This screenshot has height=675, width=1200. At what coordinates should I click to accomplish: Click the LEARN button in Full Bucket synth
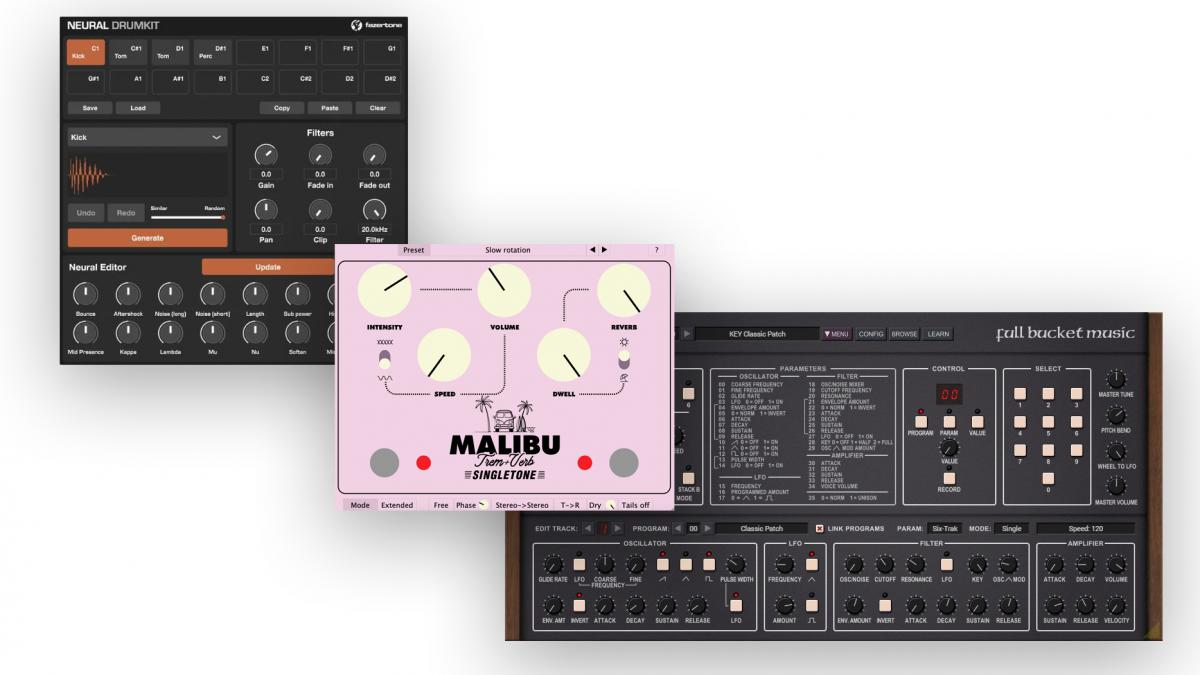point(938,334)
